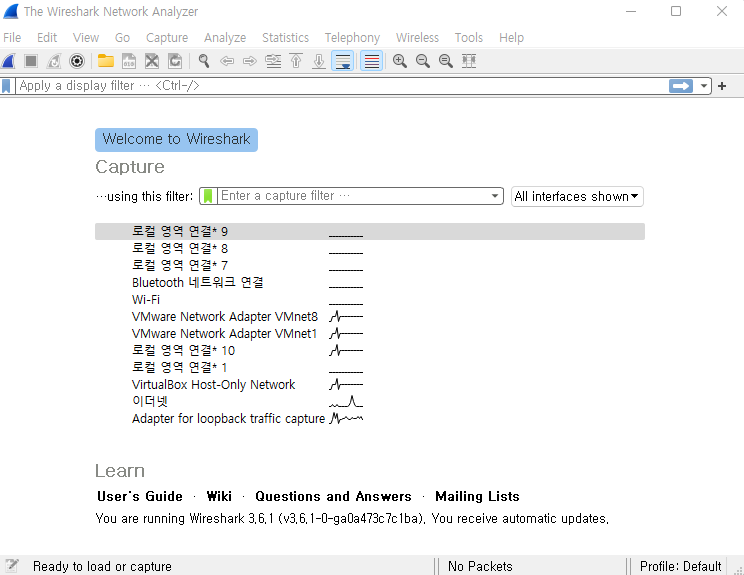Open the Help menu

pos(512,37)
